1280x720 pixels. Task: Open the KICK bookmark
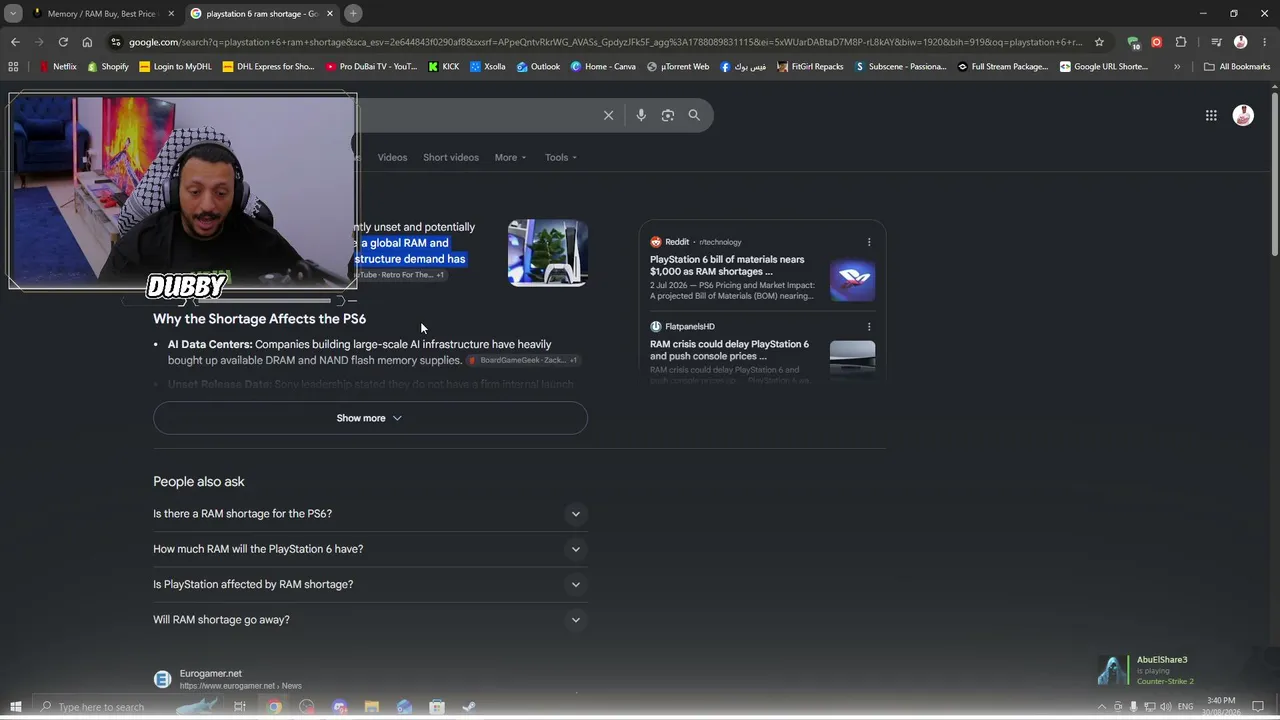pyautogui.click(x=443, y=67)
